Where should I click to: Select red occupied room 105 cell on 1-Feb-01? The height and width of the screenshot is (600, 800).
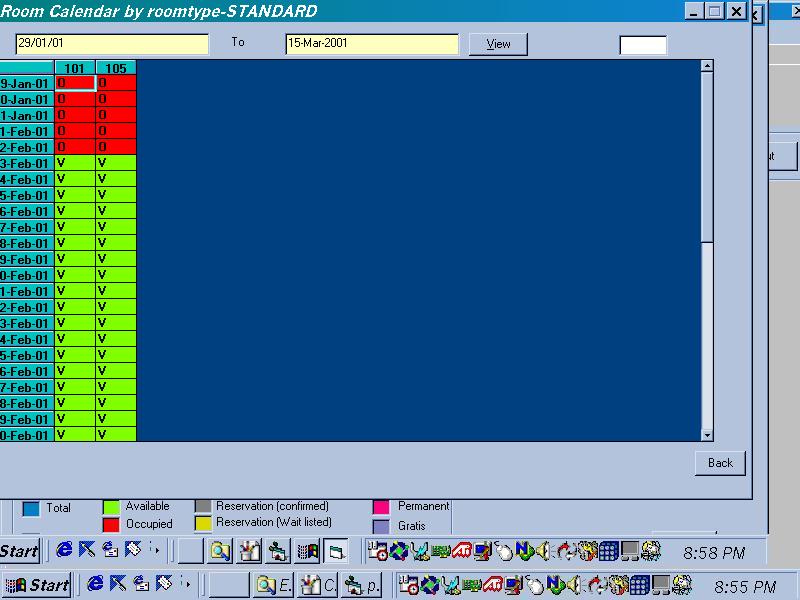coord(116,131)
